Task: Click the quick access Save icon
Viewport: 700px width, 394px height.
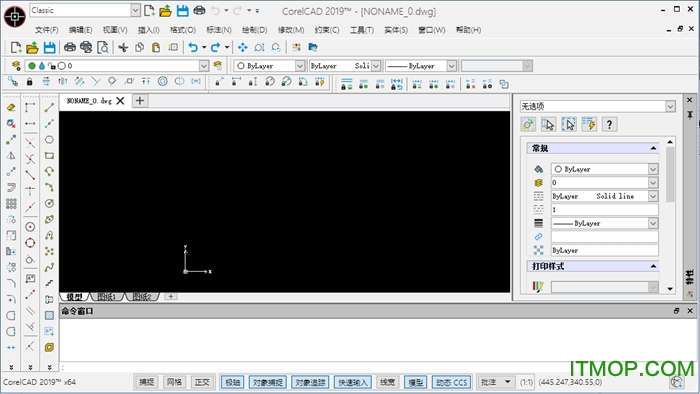Action: pos(183,11)
